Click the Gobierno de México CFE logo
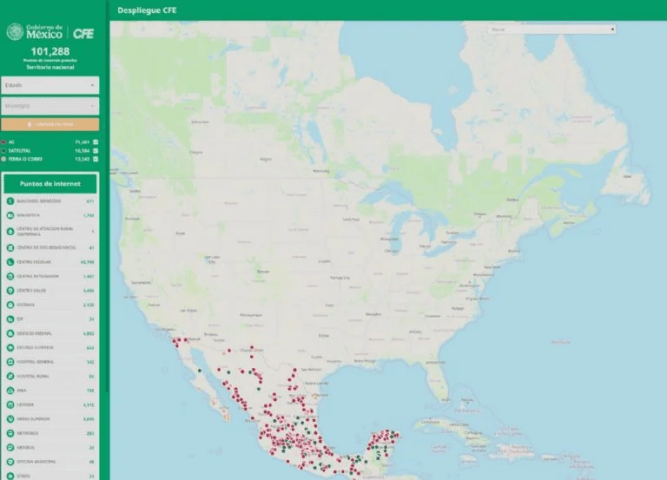 coord(50,32)
